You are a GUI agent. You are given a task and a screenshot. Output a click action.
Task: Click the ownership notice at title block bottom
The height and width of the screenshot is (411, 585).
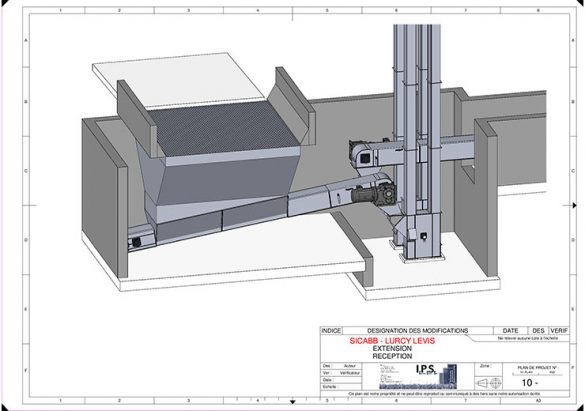point(444,394)
